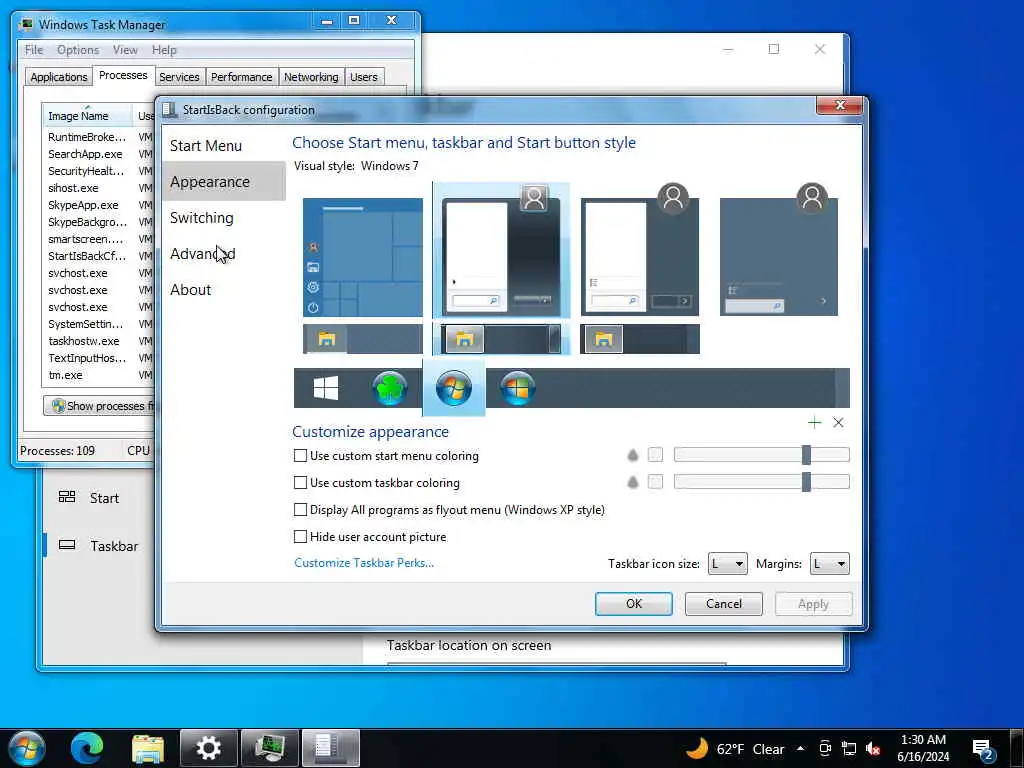Screen dimensions: 1024x768
Task: Click Cancel in StartIsBack configuration
Action: click(724, 603)
